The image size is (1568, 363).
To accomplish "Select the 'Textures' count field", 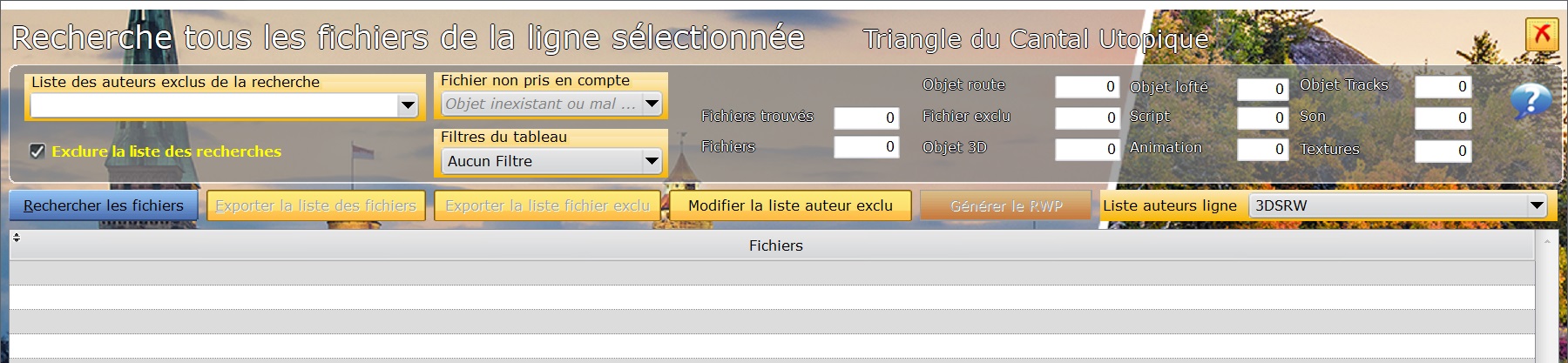I will click(1443, 151).
